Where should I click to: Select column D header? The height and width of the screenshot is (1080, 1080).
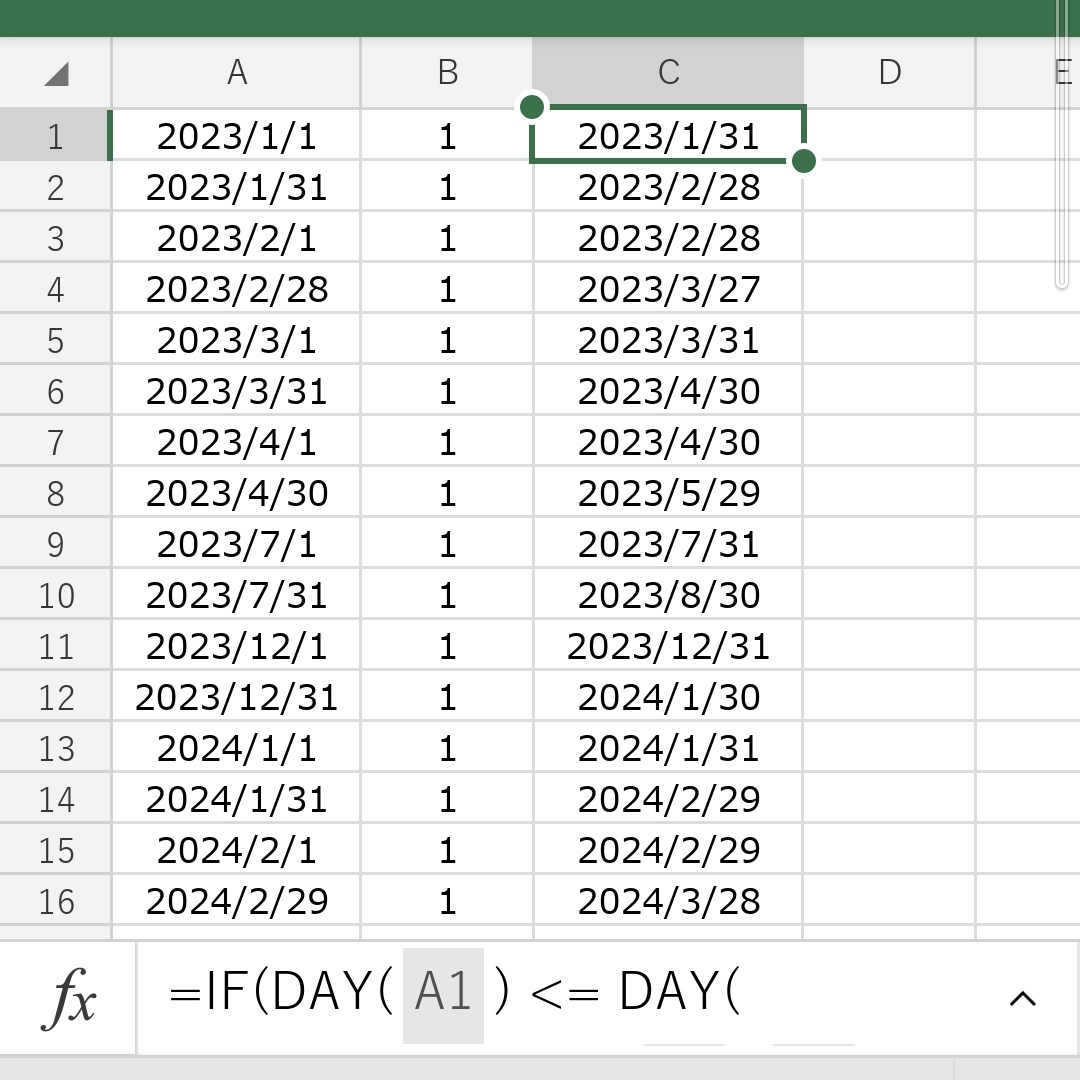pos(889,72)
